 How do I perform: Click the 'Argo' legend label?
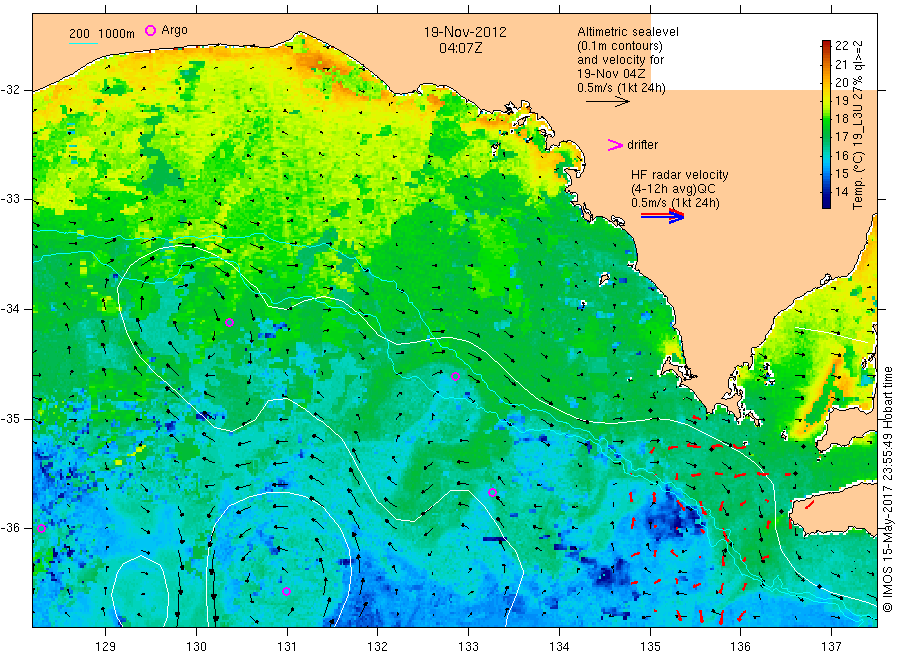174,30
